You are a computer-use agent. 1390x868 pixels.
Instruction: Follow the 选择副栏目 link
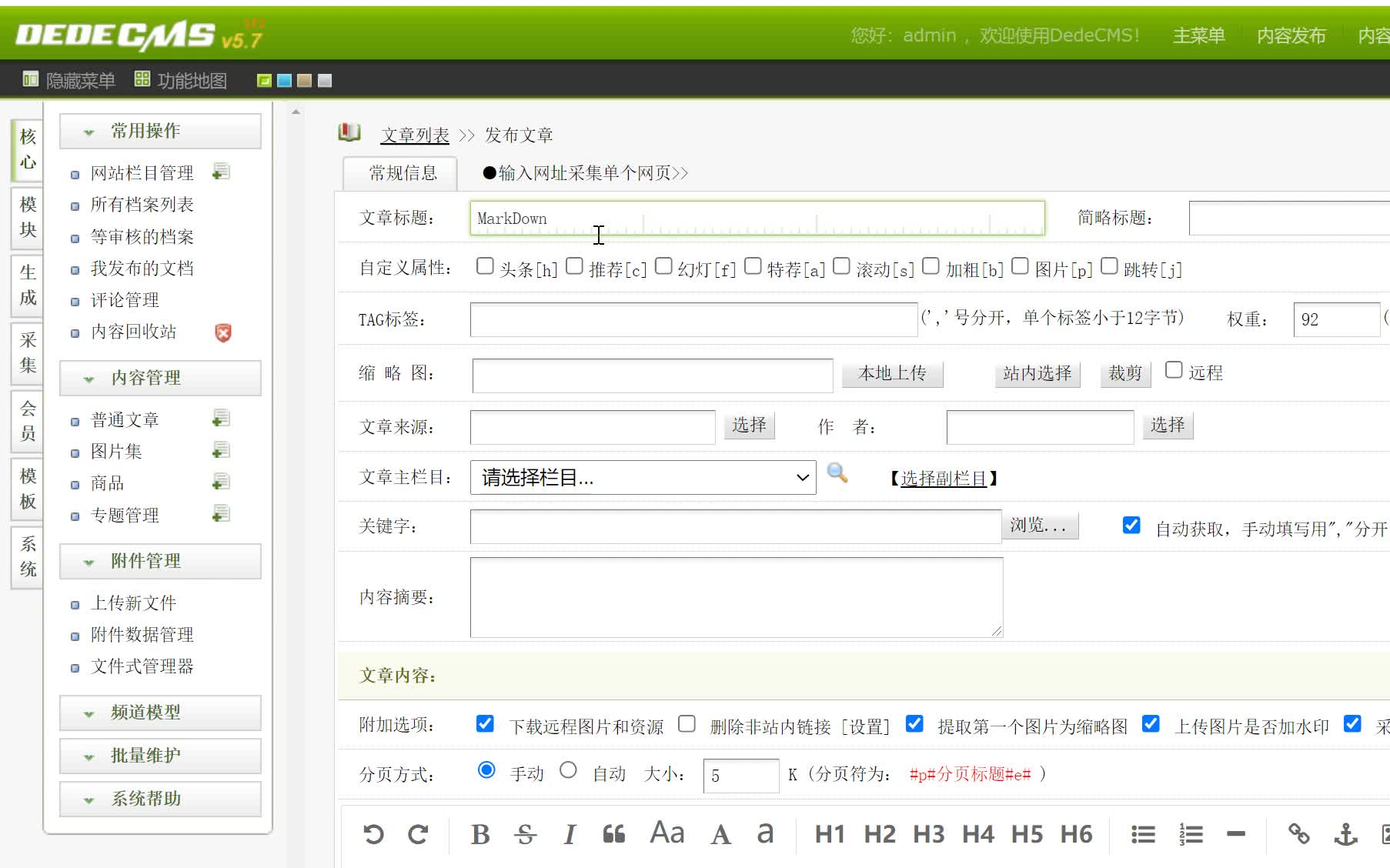pos(944,479)
